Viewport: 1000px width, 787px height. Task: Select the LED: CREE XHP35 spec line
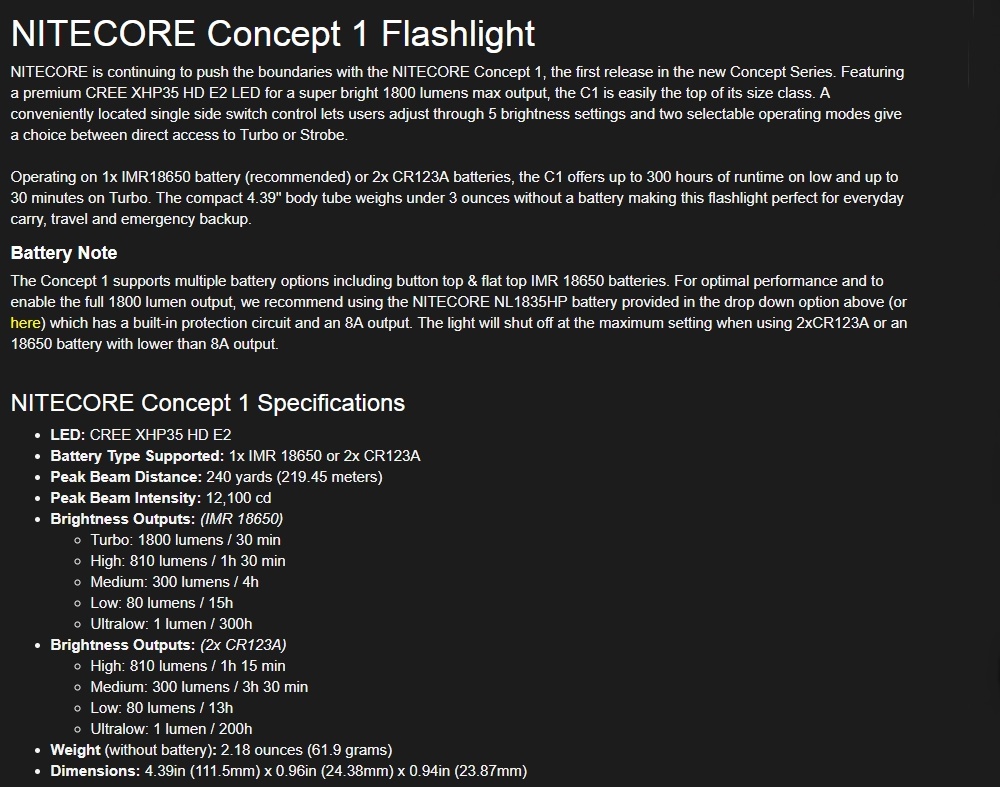(x=141, y=435)
